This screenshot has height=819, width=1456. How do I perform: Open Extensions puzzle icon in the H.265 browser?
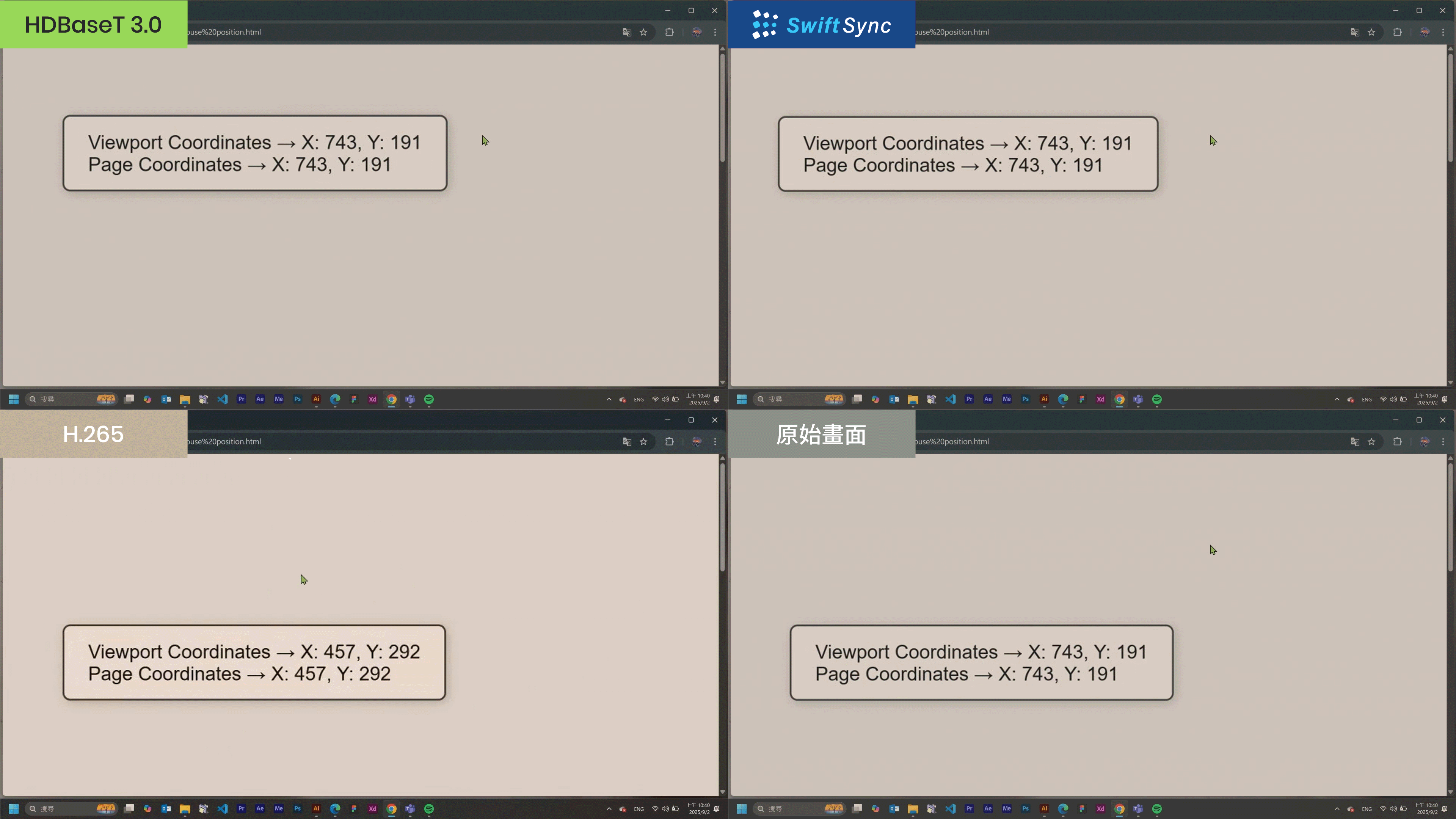tap(669, 441)
